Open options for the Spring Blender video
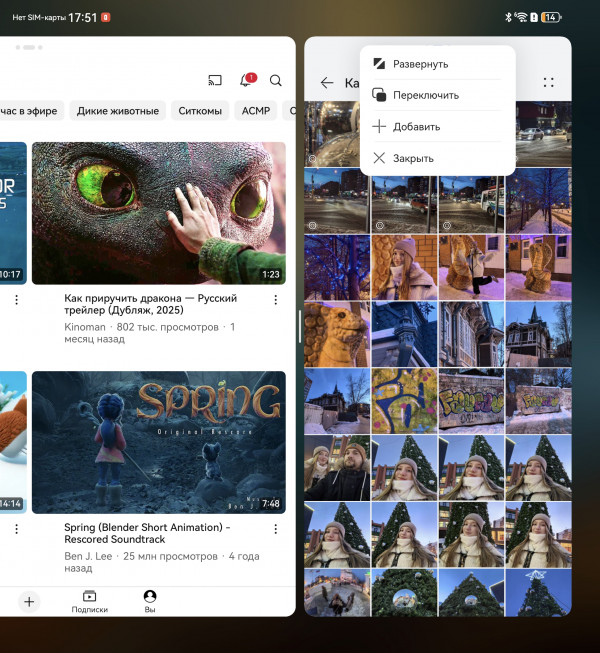600x653 pixels. [276, 529]
